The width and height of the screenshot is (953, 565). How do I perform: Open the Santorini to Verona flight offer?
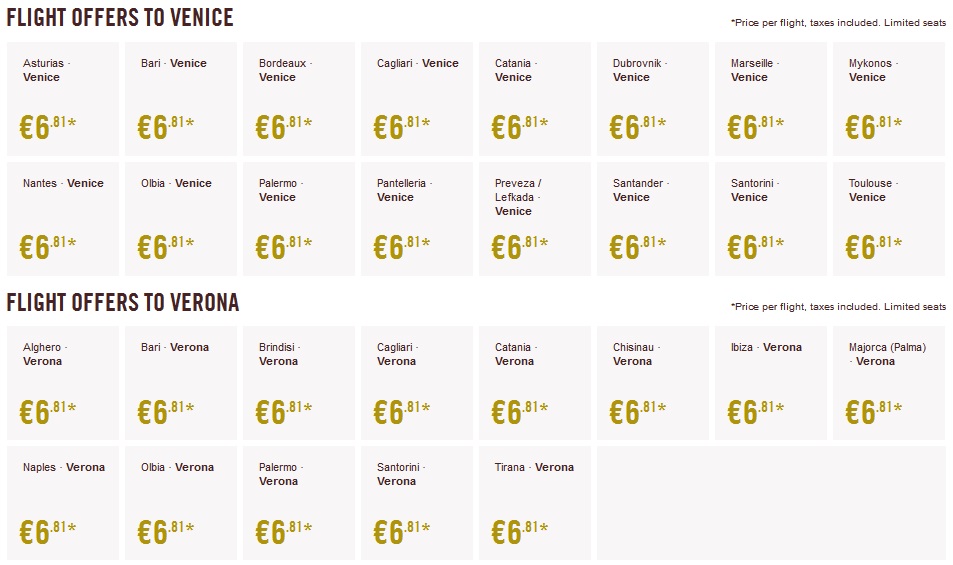pos(416,502)
